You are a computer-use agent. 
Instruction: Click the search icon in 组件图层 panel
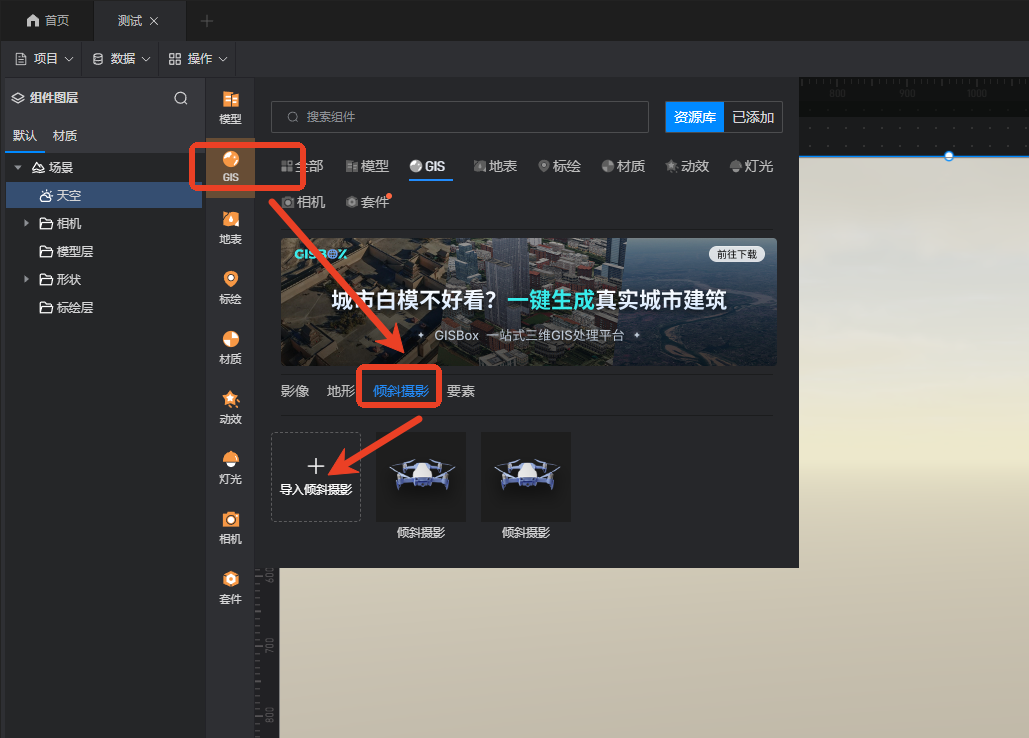point(180,98)
